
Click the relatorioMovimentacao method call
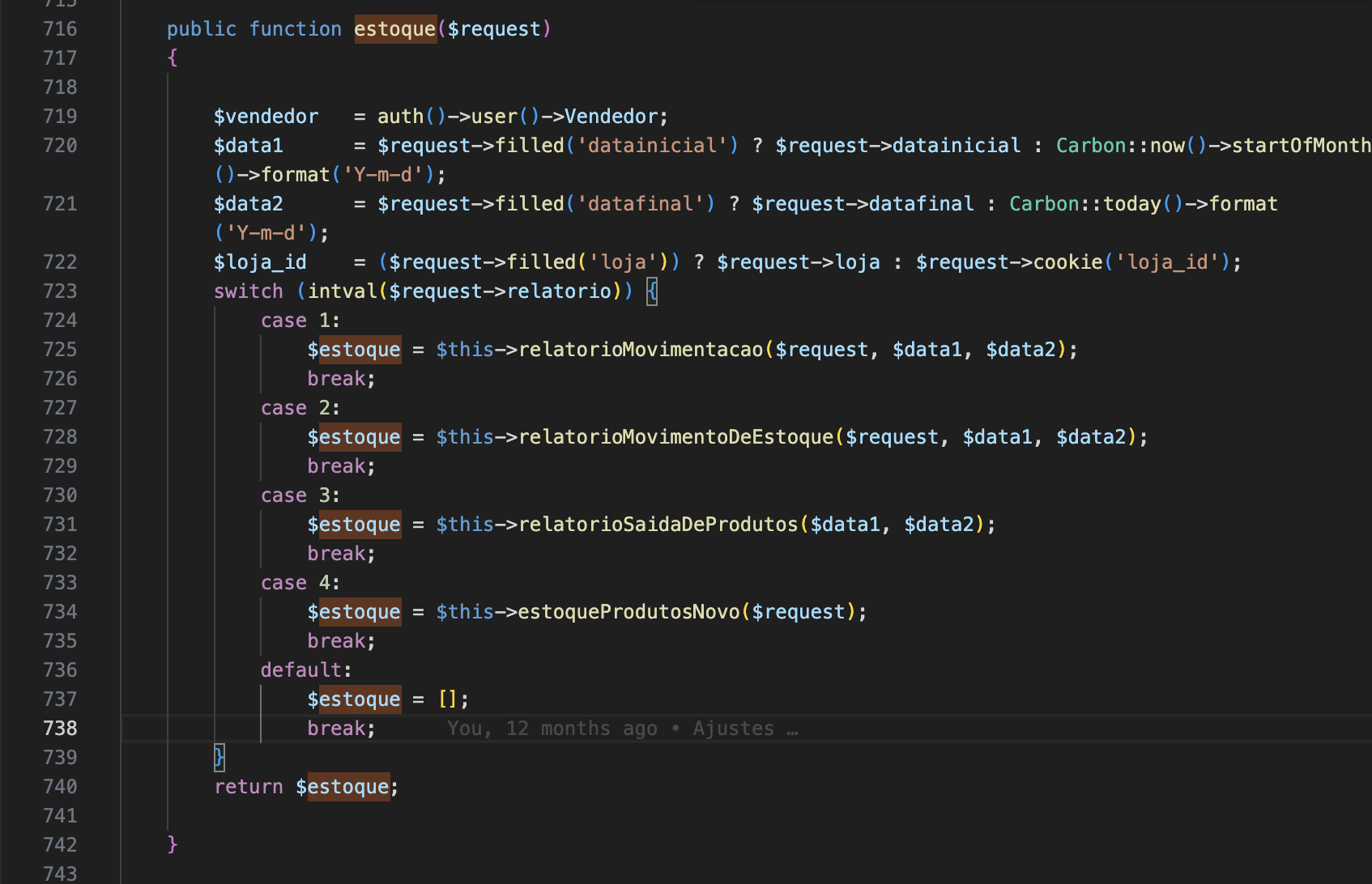(640, 350)
